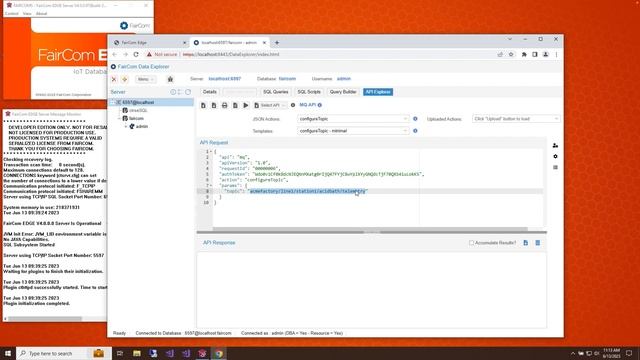Click the admin username link in the header

tap(344, 79)
